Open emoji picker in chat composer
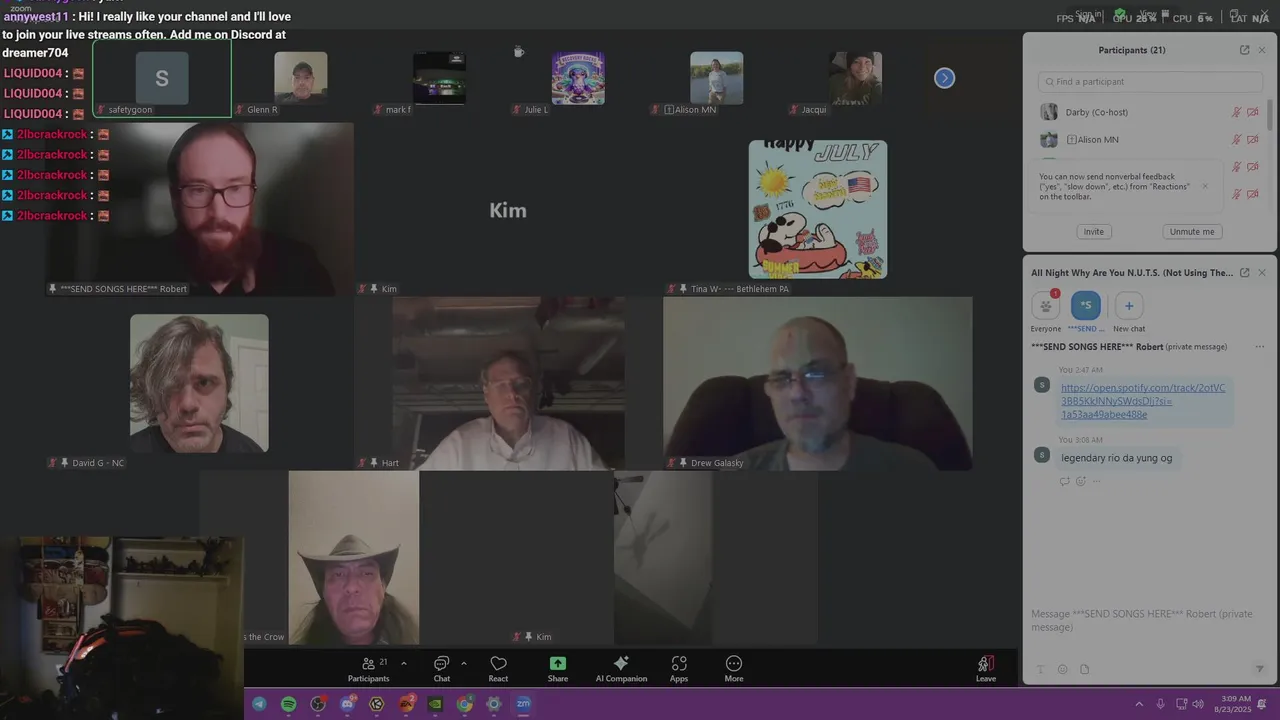1280x720 pixels. click(1062, 669)
